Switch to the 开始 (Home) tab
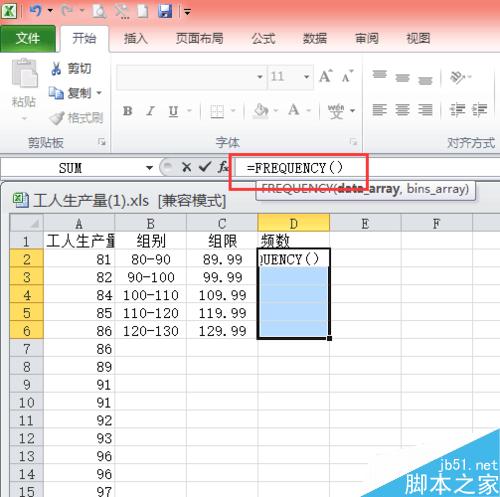 (x=84, y=38)
